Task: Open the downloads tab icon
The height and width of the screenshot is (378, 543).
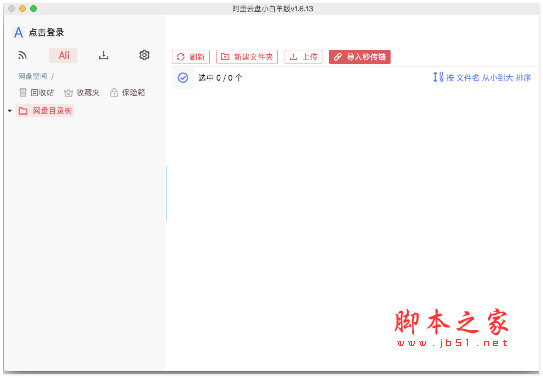Action: [x=104, y=55]
